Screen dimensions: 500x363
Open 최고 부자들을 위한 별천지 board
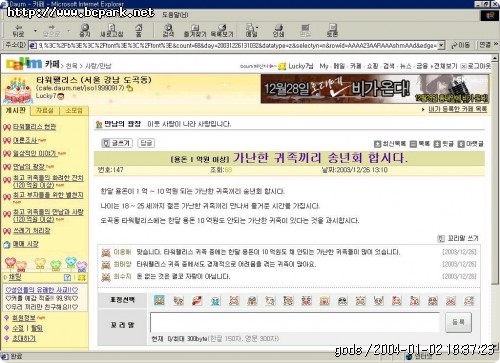[48, 195]
